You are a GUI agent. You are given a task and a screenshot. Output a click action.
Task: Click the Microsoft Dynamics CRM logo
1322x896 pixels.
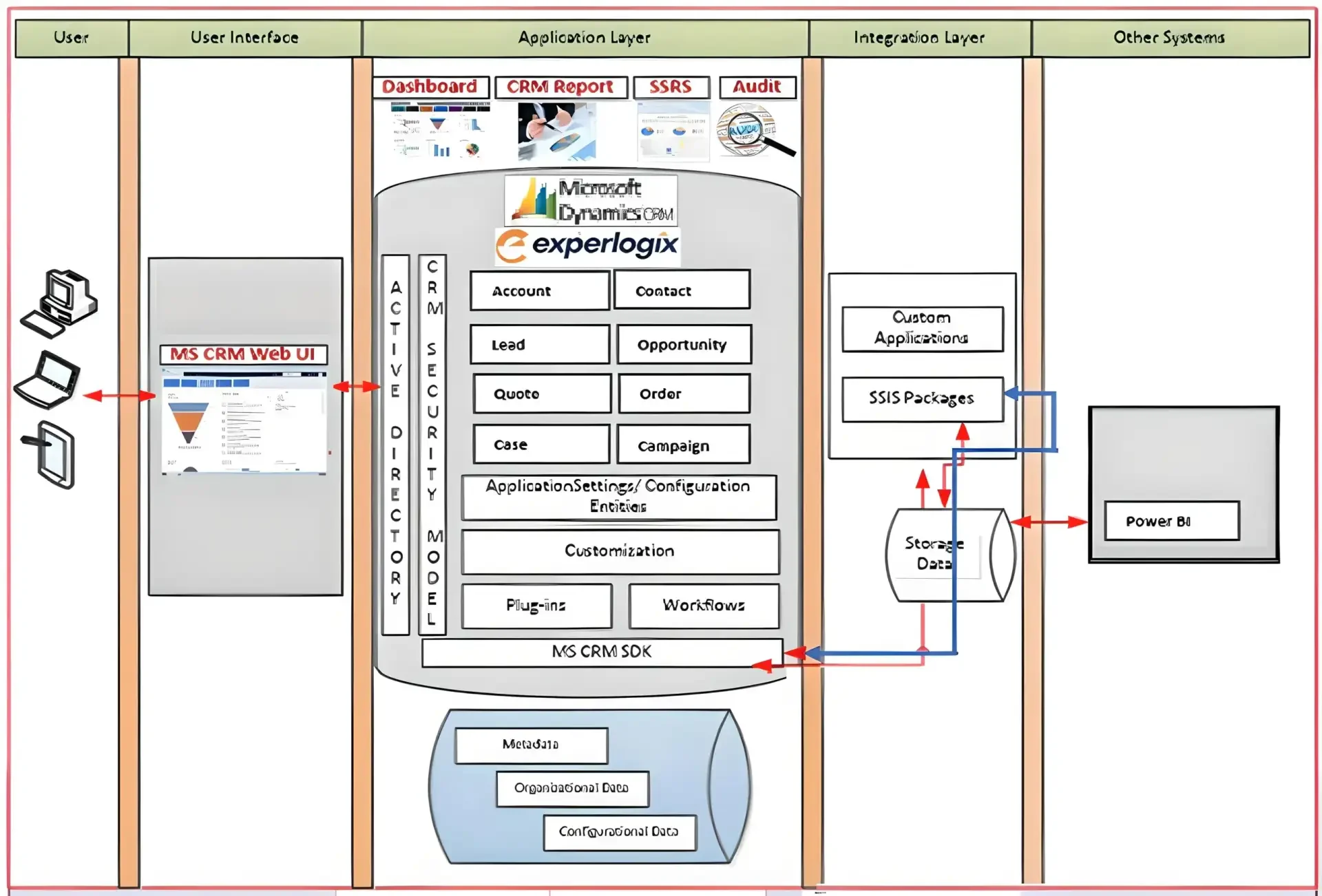click(591, 200)
